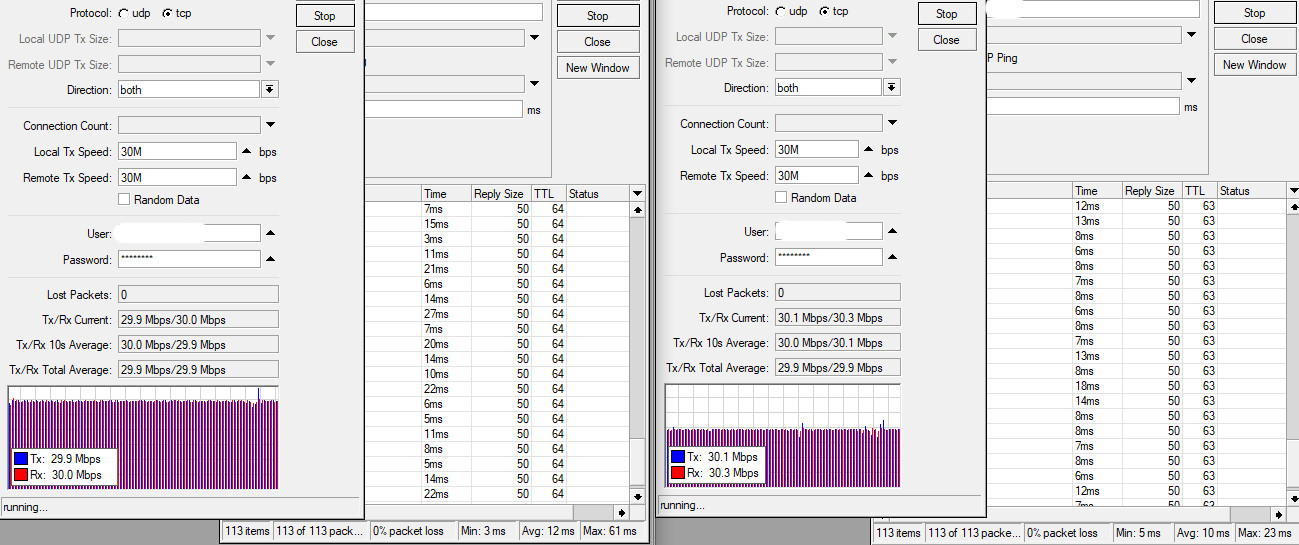Sort by Reply Size in left-hand ping table
The width and height of the screenshot is (1299, 545).
click(x=500, y=193)
